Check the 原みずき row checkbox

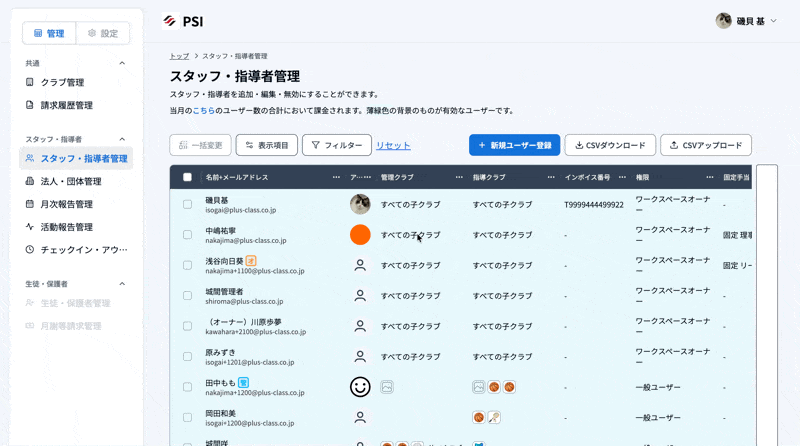187,357
